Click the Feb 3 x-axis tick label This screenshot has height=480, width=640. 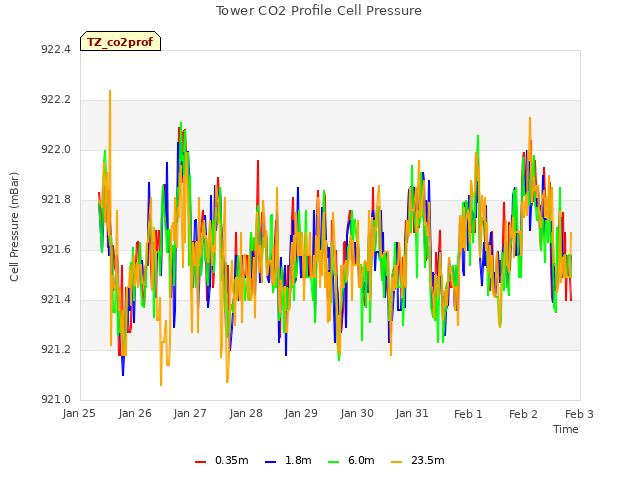click(579, 414)
